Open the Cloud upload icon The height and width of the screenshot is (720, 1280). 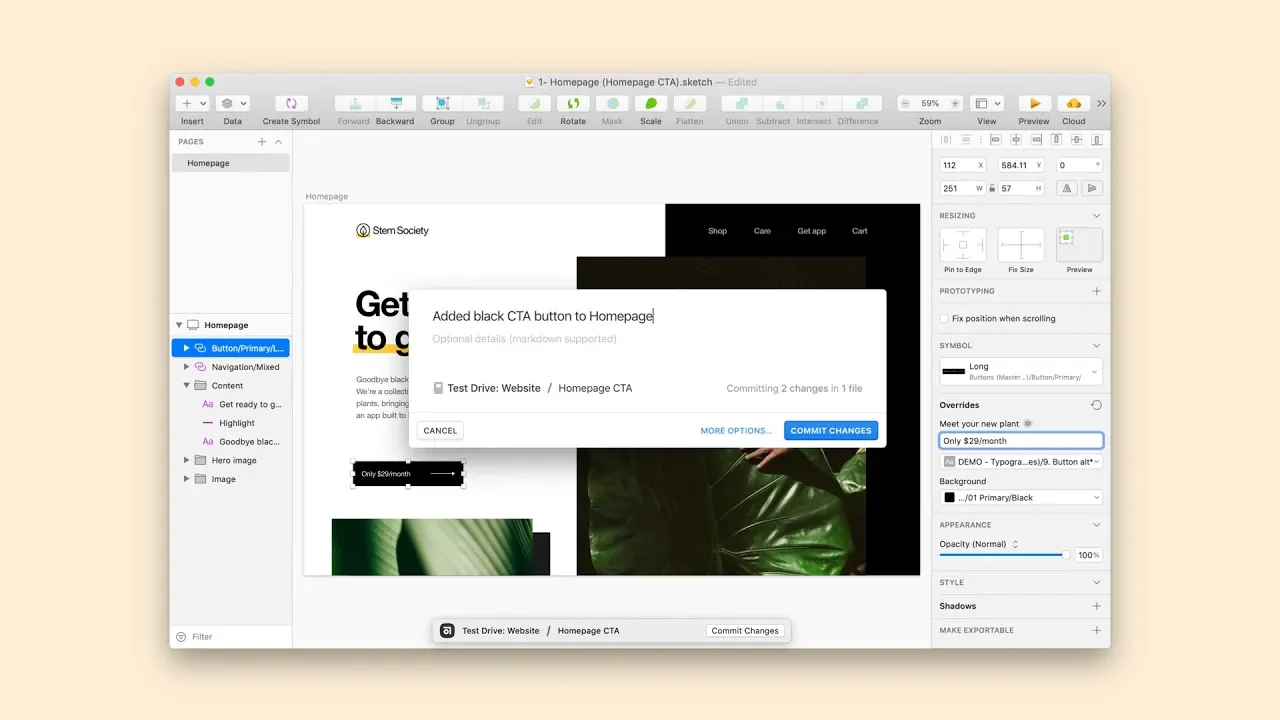click(1074, 103)
